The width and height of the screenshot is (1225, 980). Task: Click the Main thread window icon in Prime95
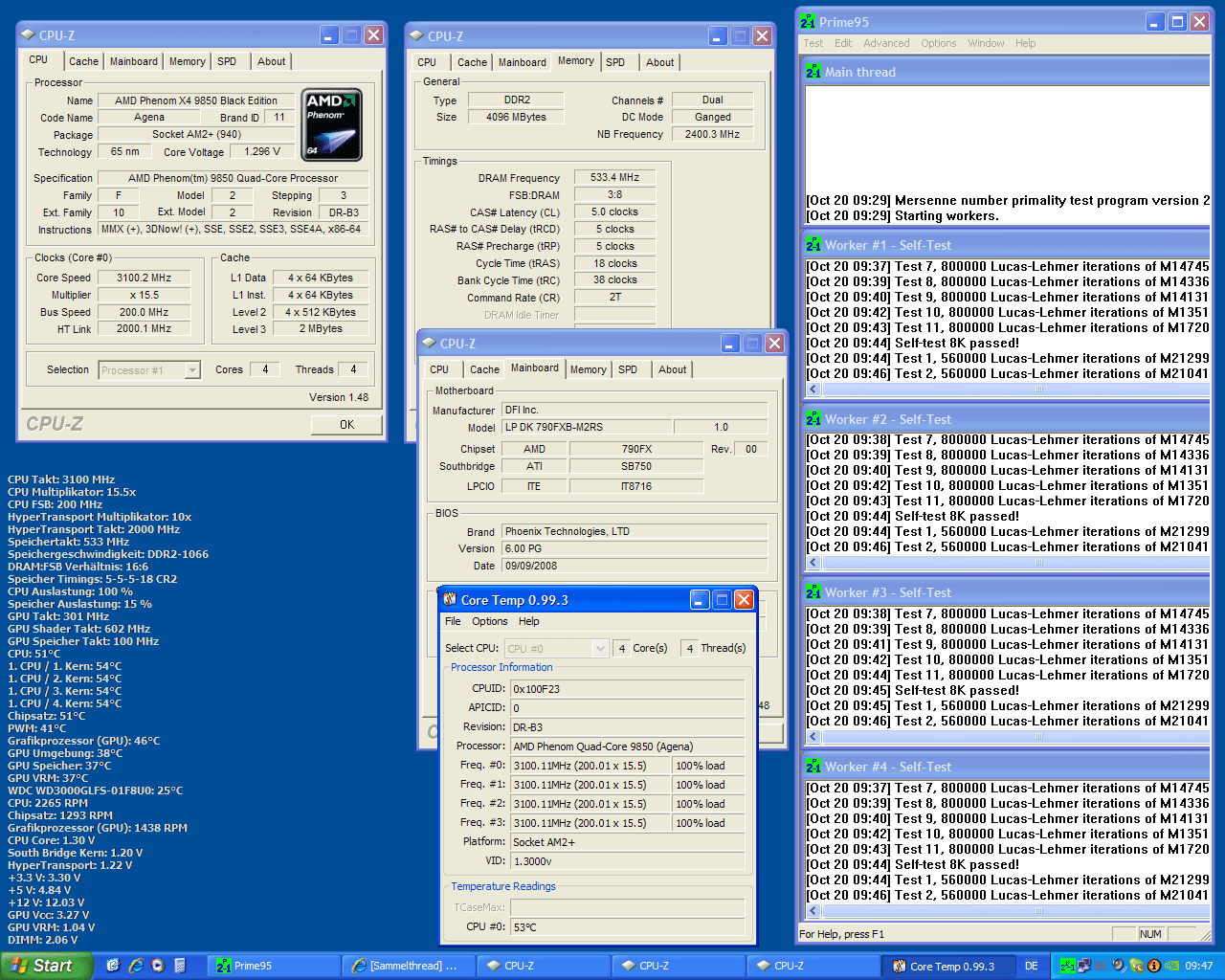point(813,72)
